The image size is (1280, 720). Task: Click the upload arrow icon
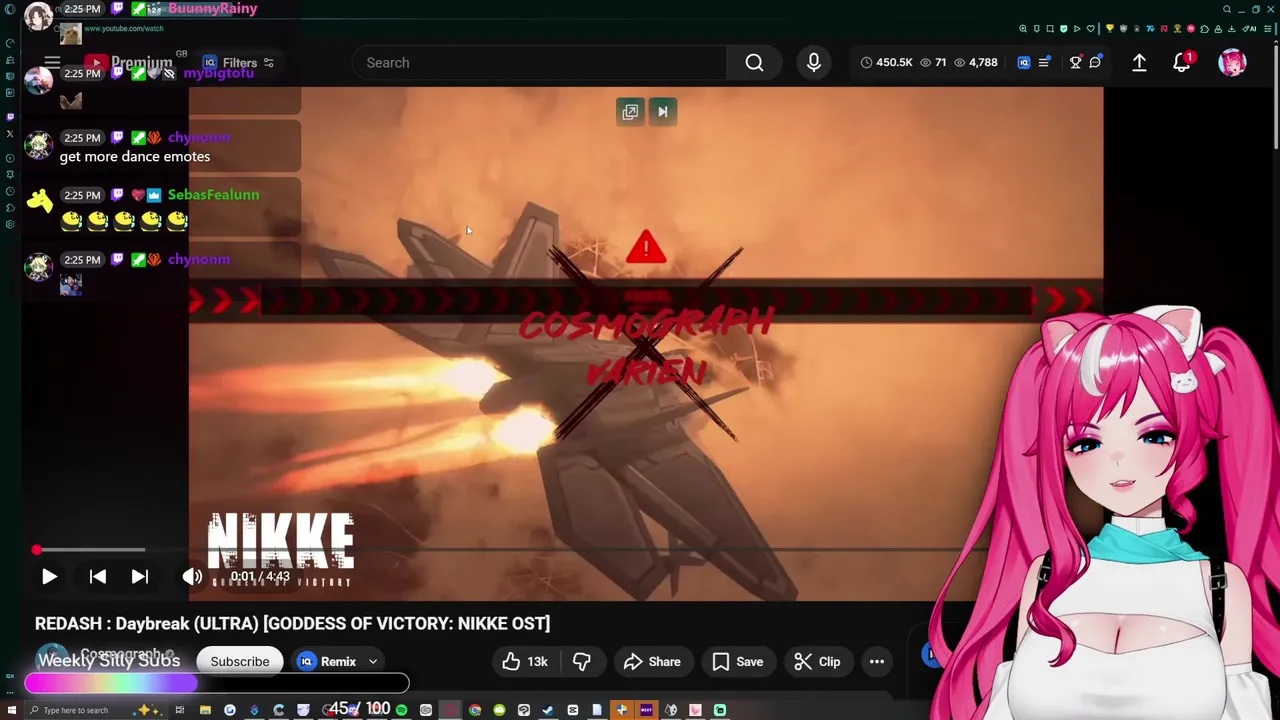1139,63
